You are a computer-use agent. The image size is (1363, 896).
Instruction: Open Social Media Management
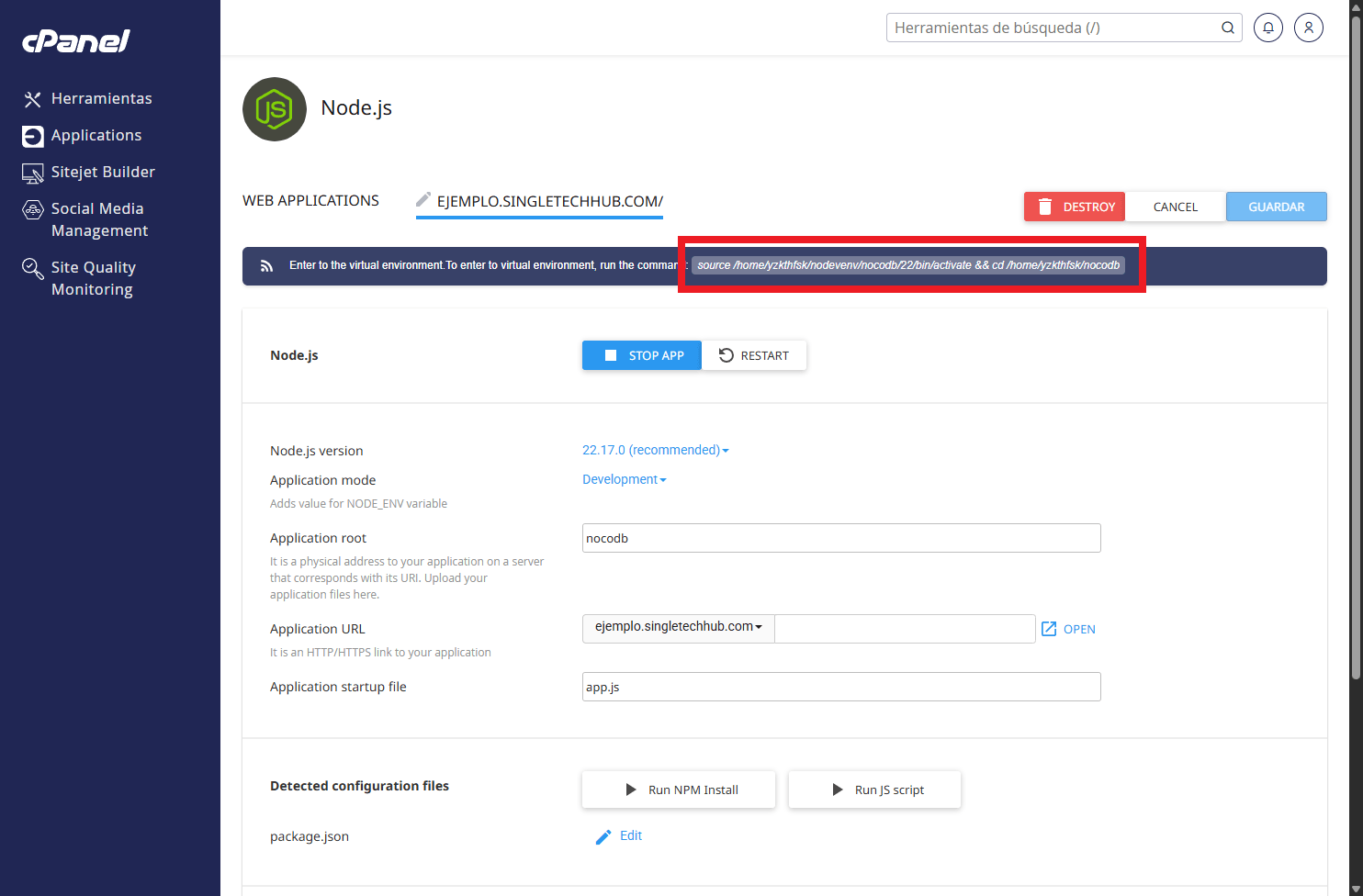[99, 219]
